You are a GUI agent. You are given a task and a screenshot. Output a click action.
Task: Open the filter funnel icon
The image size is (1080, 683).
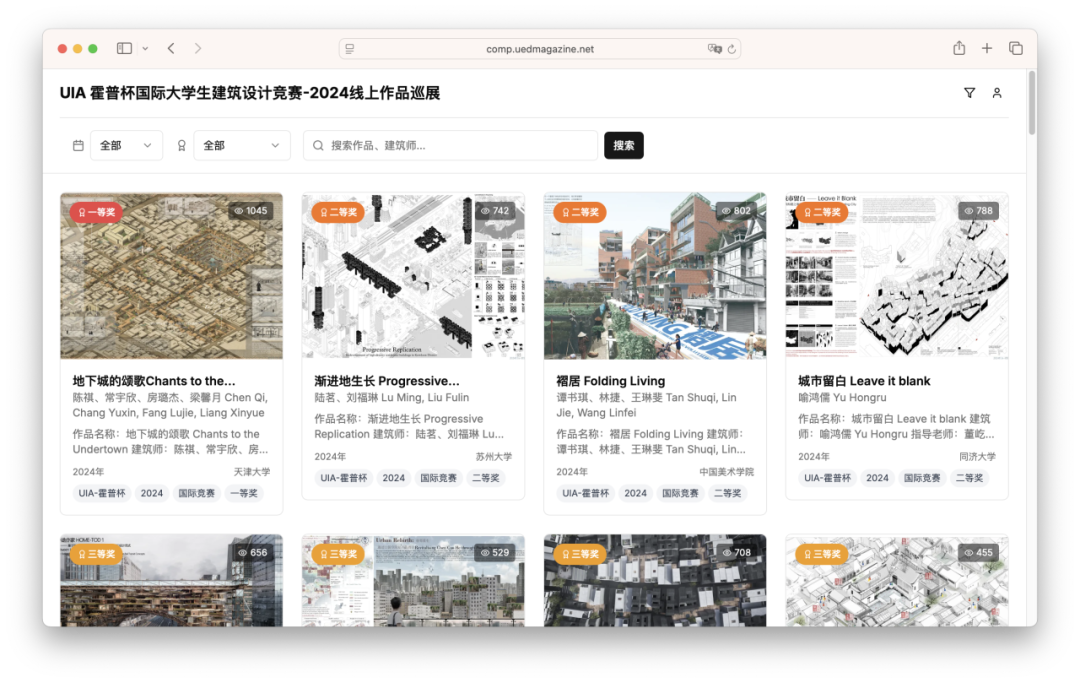click(x=969, y=93)
